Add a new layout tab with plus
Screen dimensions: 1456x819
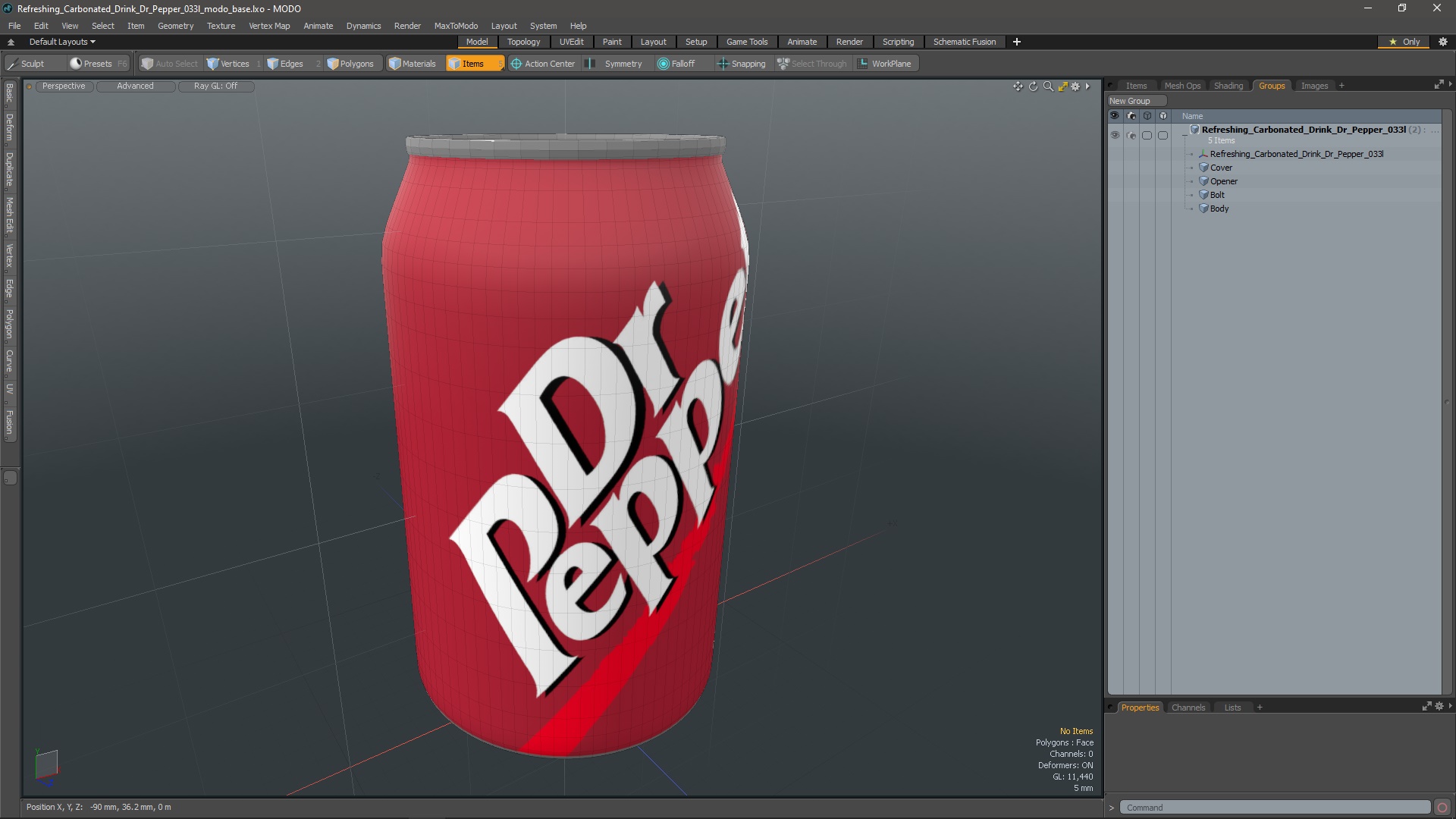coord(1016,42)
